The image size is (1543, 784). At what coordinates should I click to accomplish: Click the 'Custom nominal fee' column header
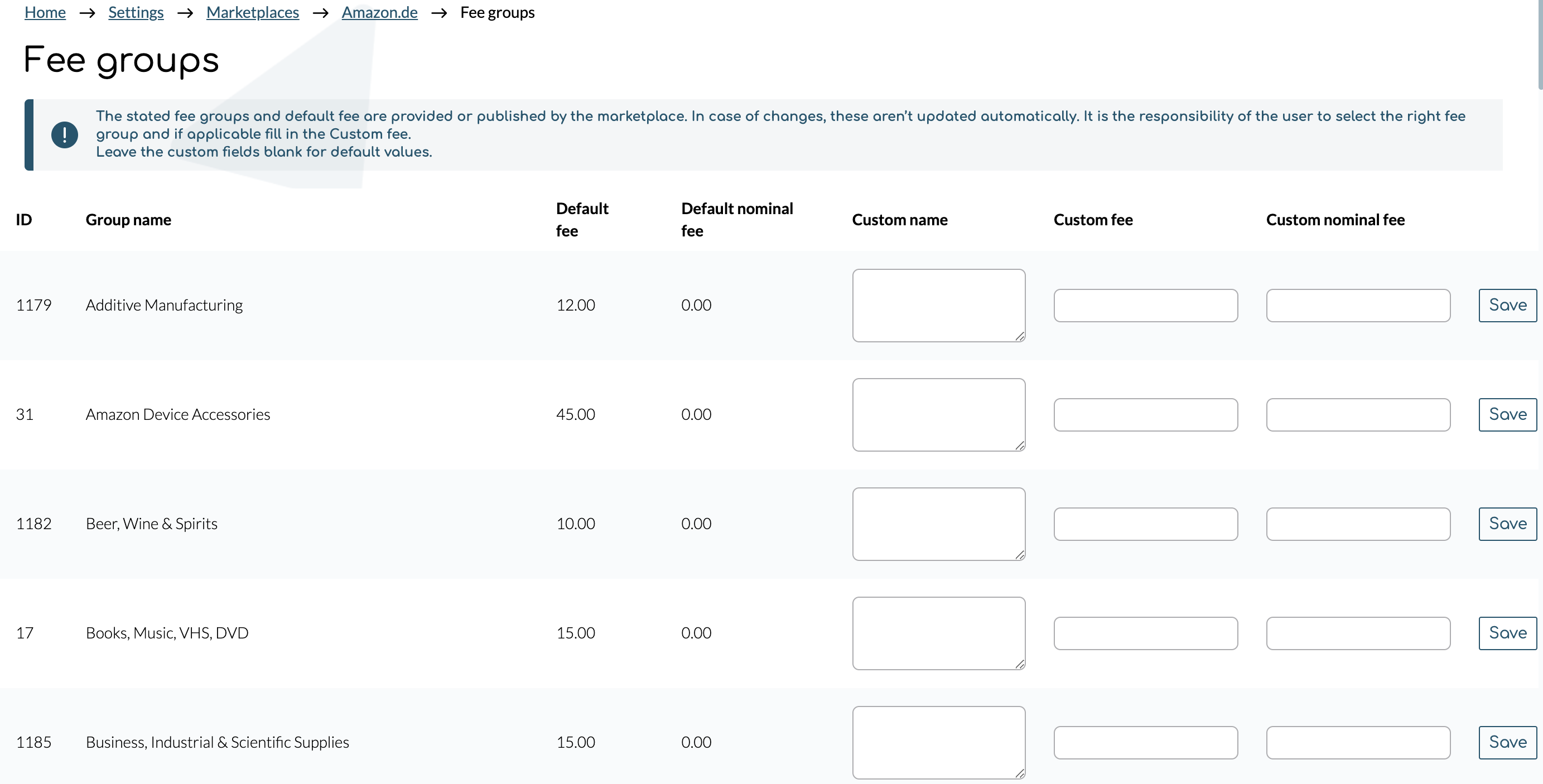coord(1335,220)
